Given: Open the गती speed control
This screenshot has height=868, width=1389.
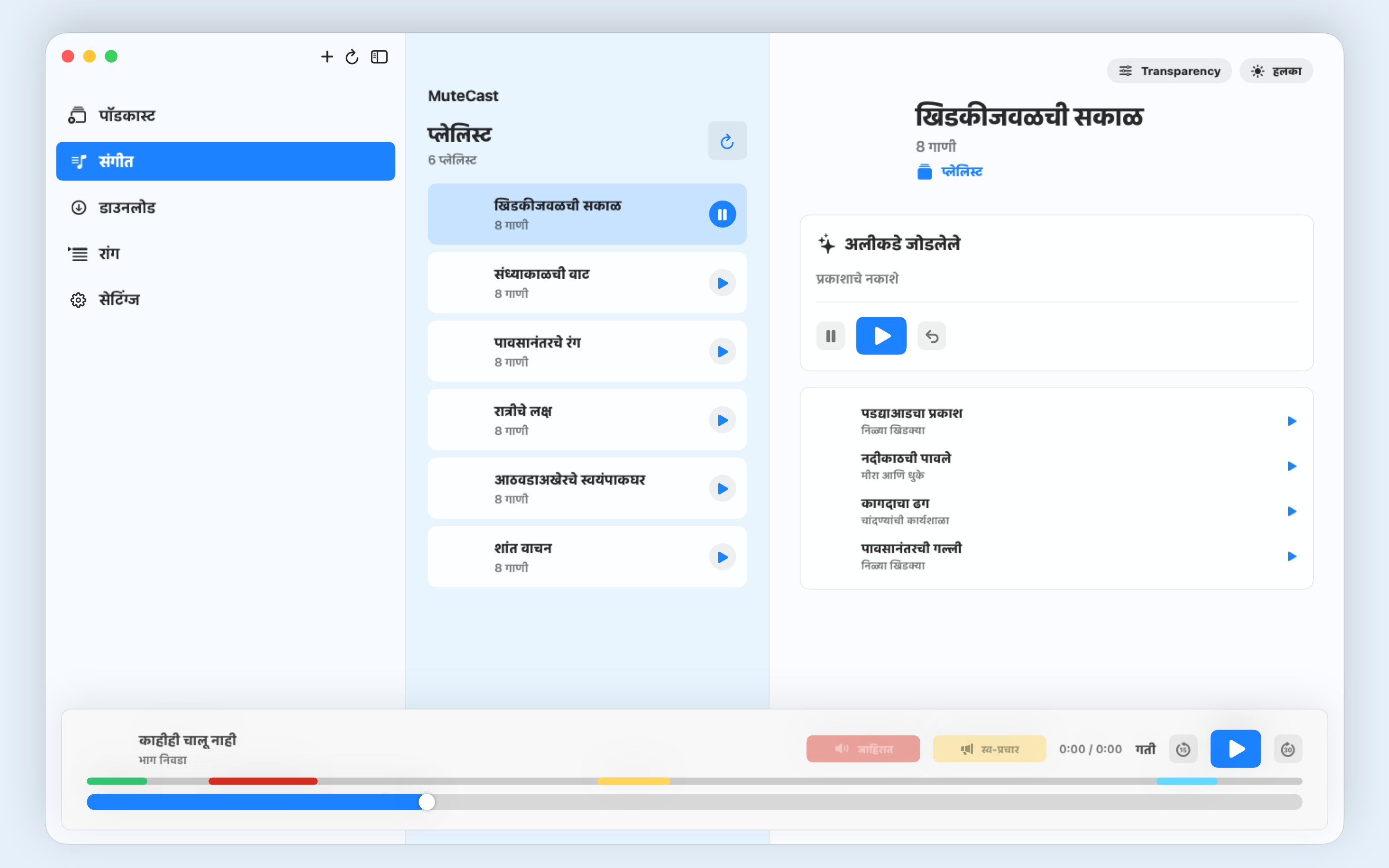Looking at the screenshot, I should pyautogui.click(x=1145, y=748).
